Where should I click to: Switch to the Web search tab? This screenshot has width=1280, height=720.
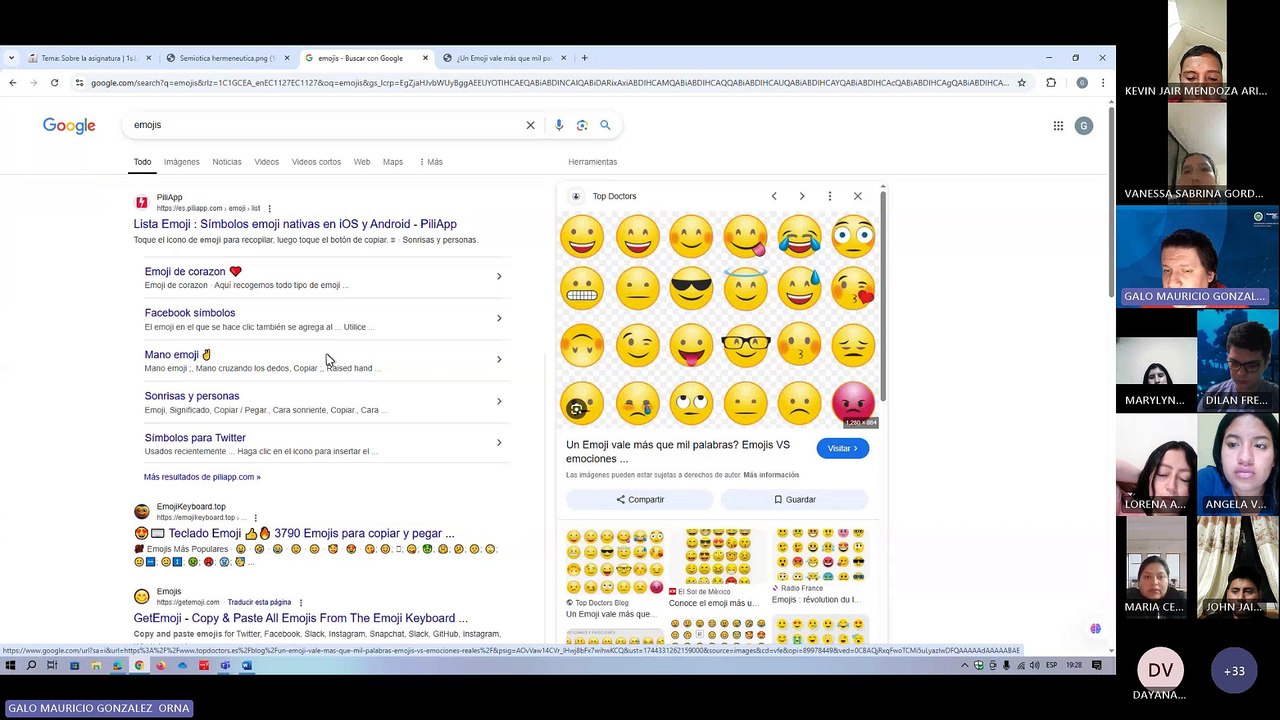pyautogui.click(x=362, y=162)
